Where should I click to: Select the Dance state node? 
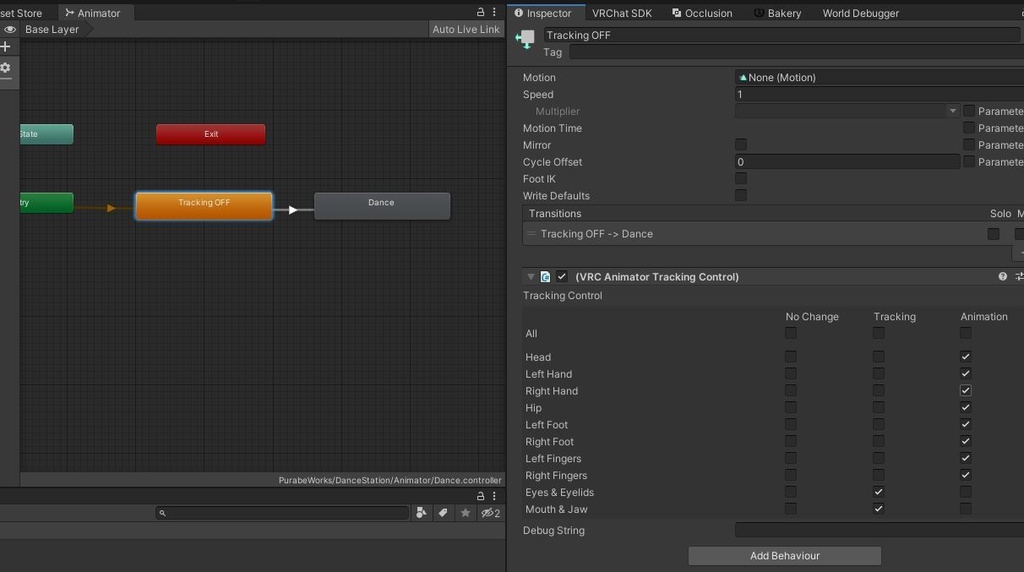(382, 206)
